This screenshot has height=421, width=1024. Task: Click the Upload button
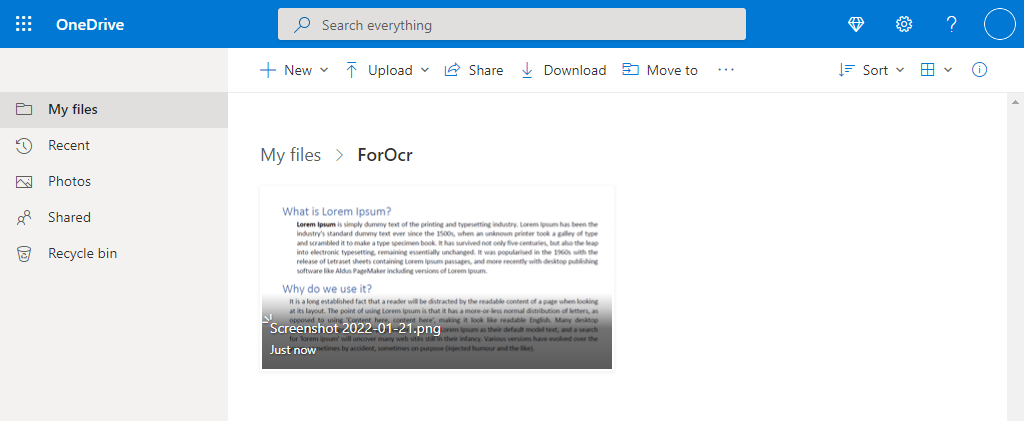(379, 70)
